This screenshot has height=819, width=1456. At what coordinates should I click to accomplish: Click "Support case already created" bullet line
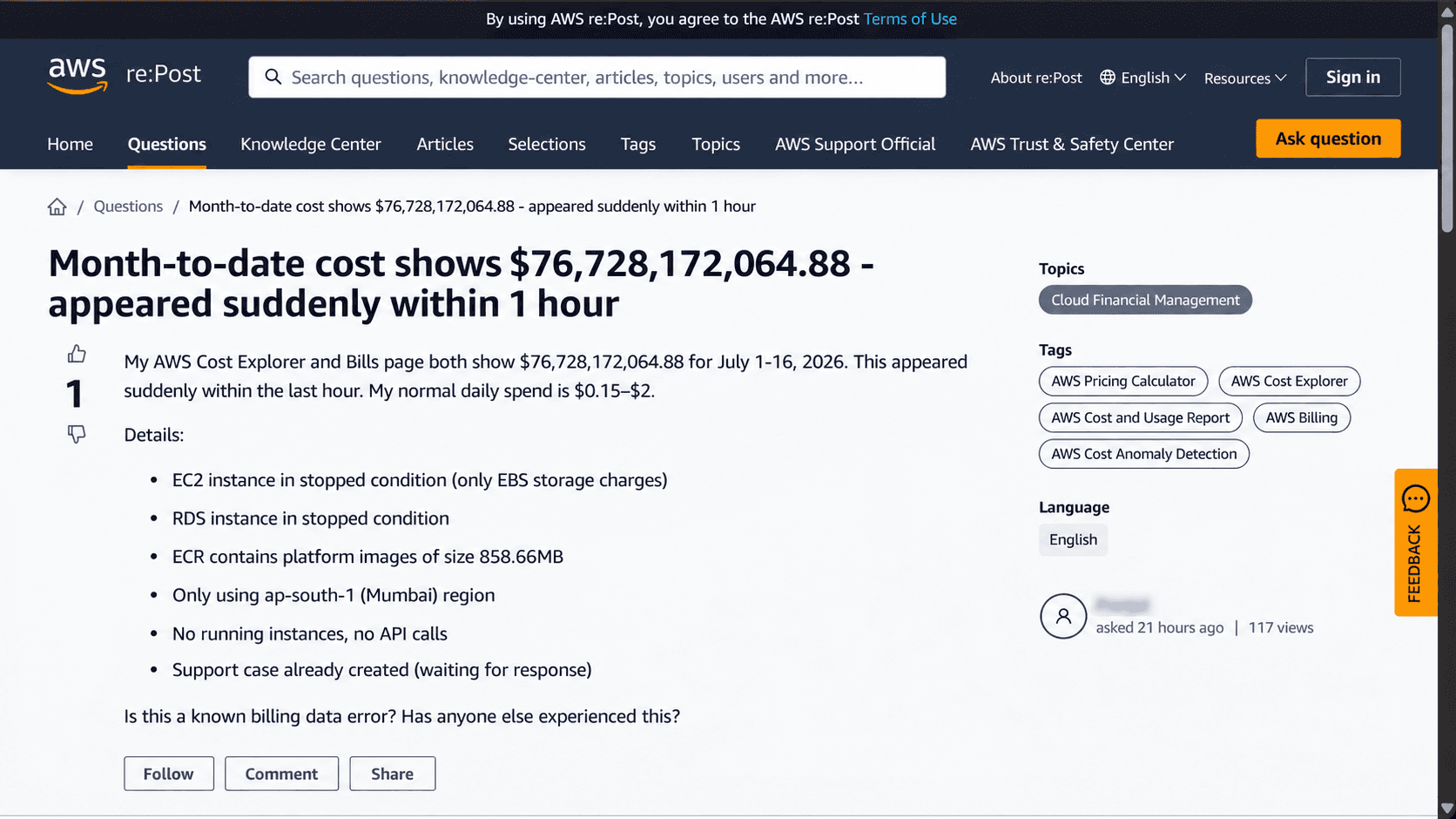(x=381, y=670)
